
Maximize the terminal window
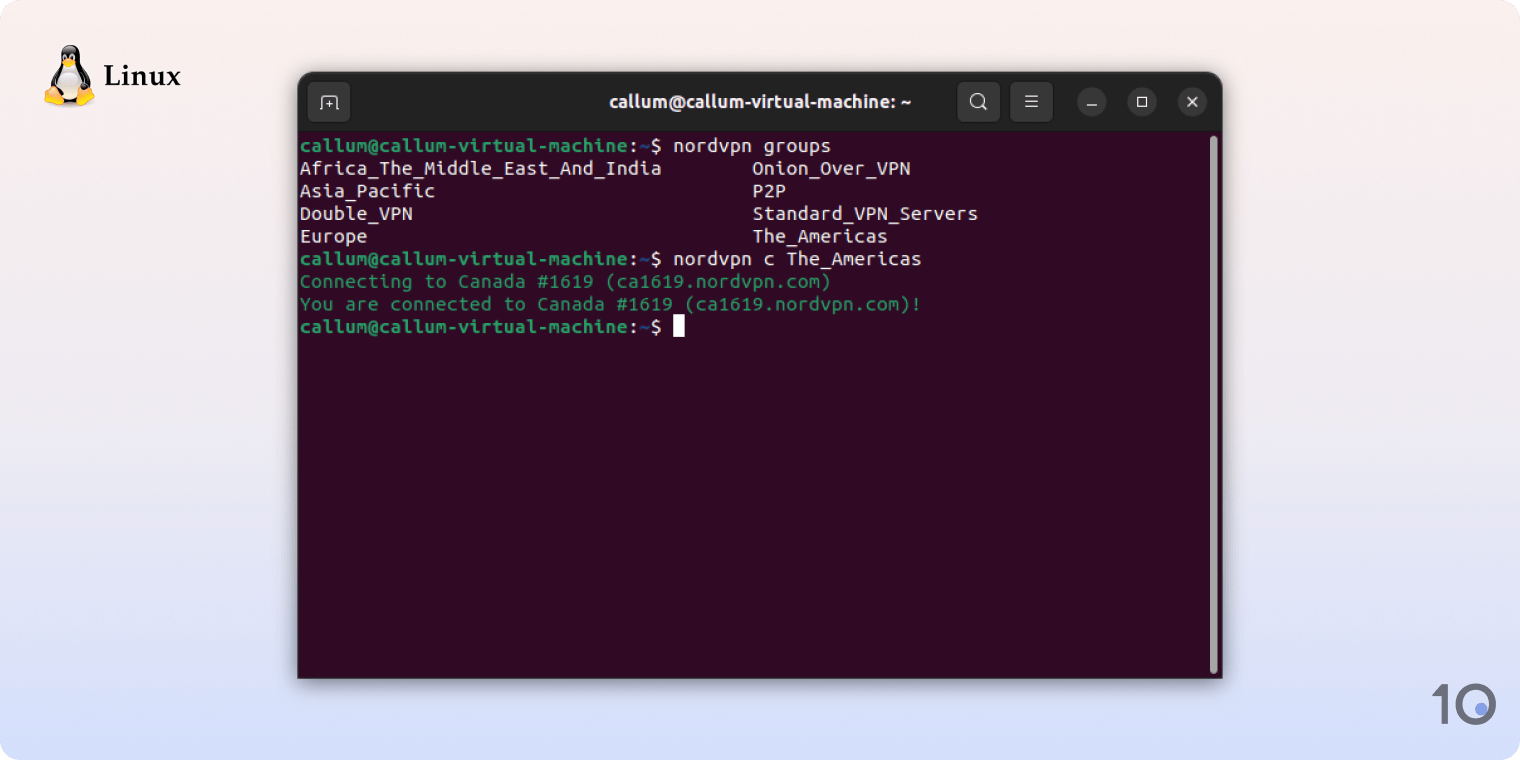[x=1142, y=102]
